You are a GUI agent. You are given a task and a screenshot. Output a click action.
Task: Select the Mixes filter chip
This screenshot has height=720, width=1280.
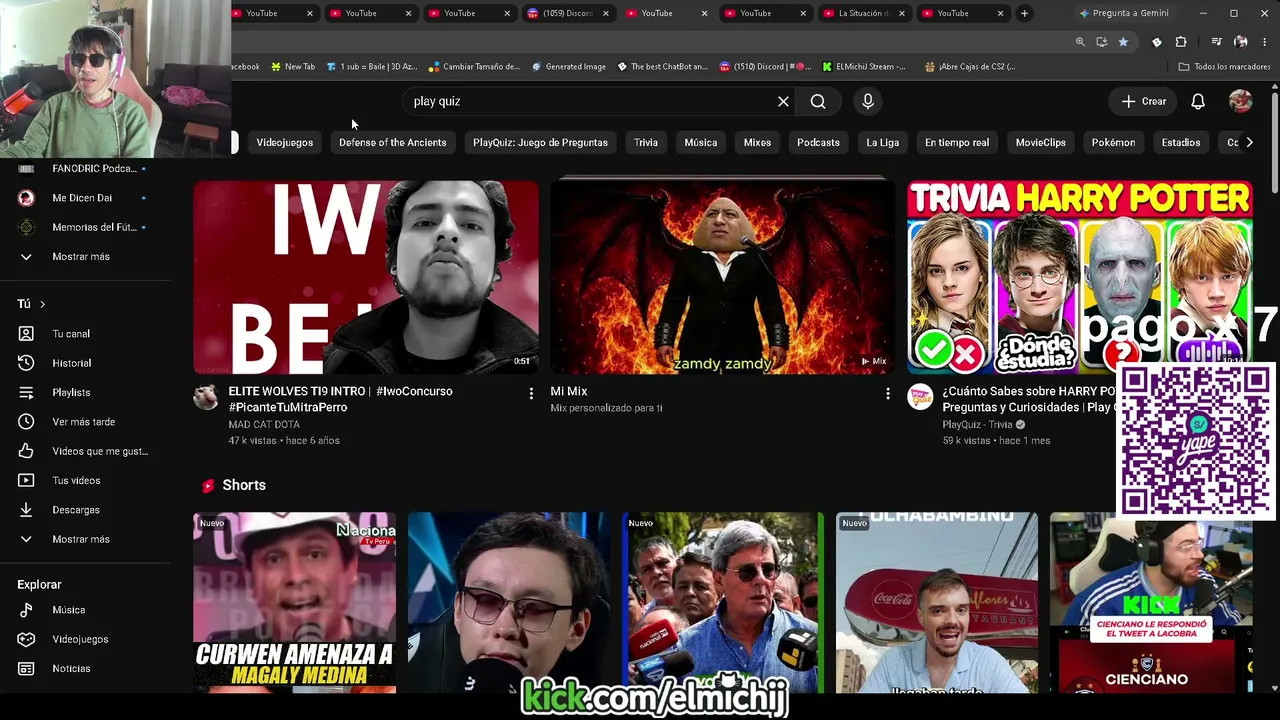click(x=757, y=142)
